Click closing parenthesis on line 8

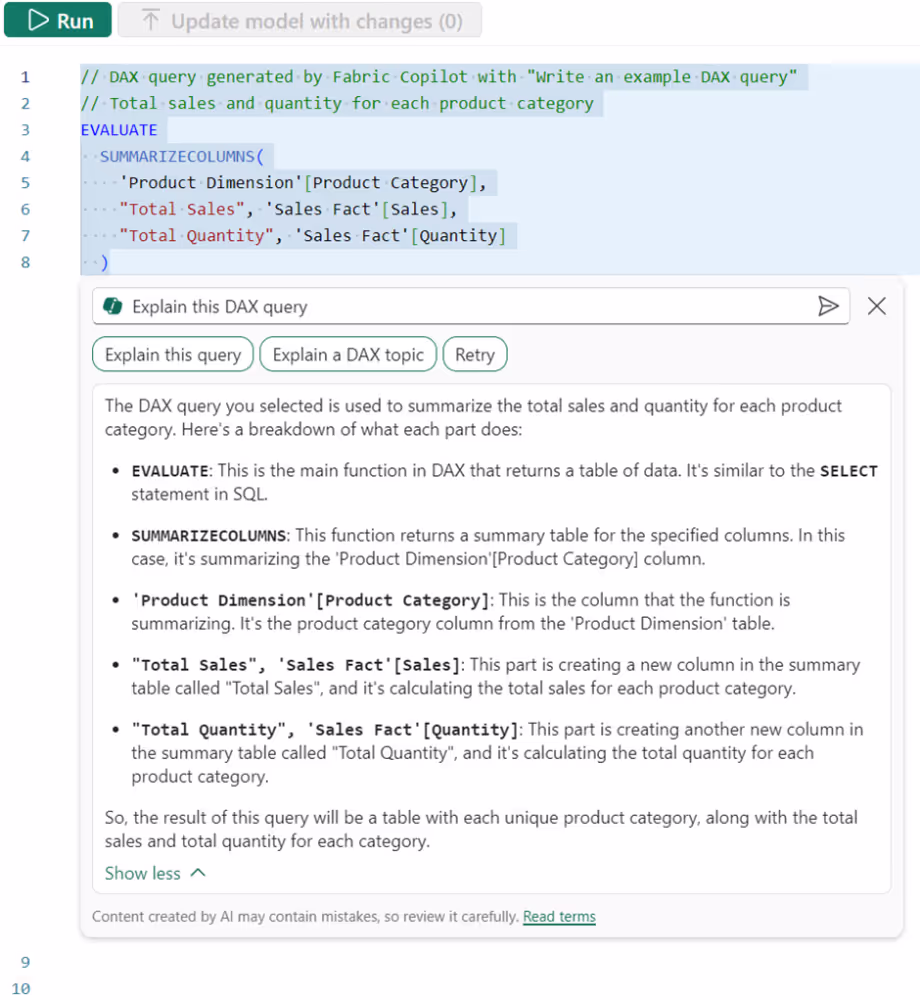[104, 262]
